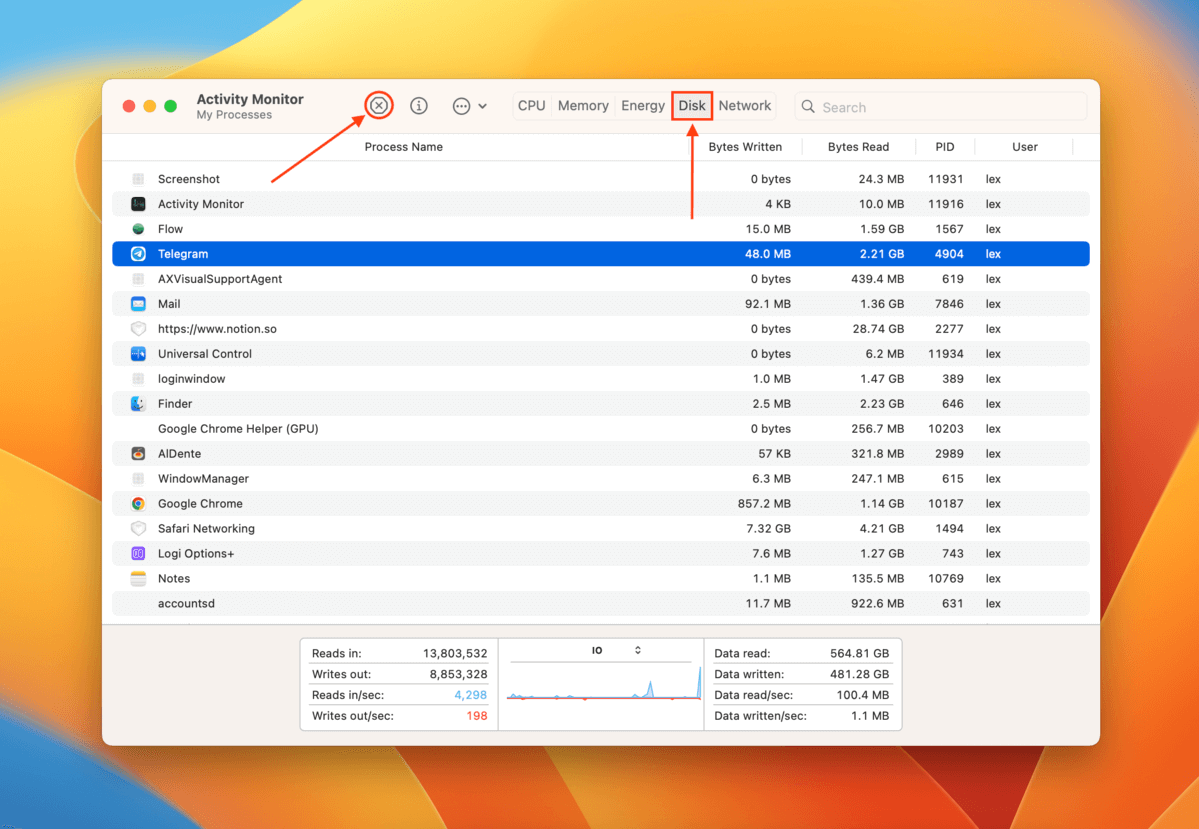Image resolution: width=1199 pixels, height=829 pixels.
Task: Click the notion.so shield icon
Action: pyautogui.click(x=138, y=329)
